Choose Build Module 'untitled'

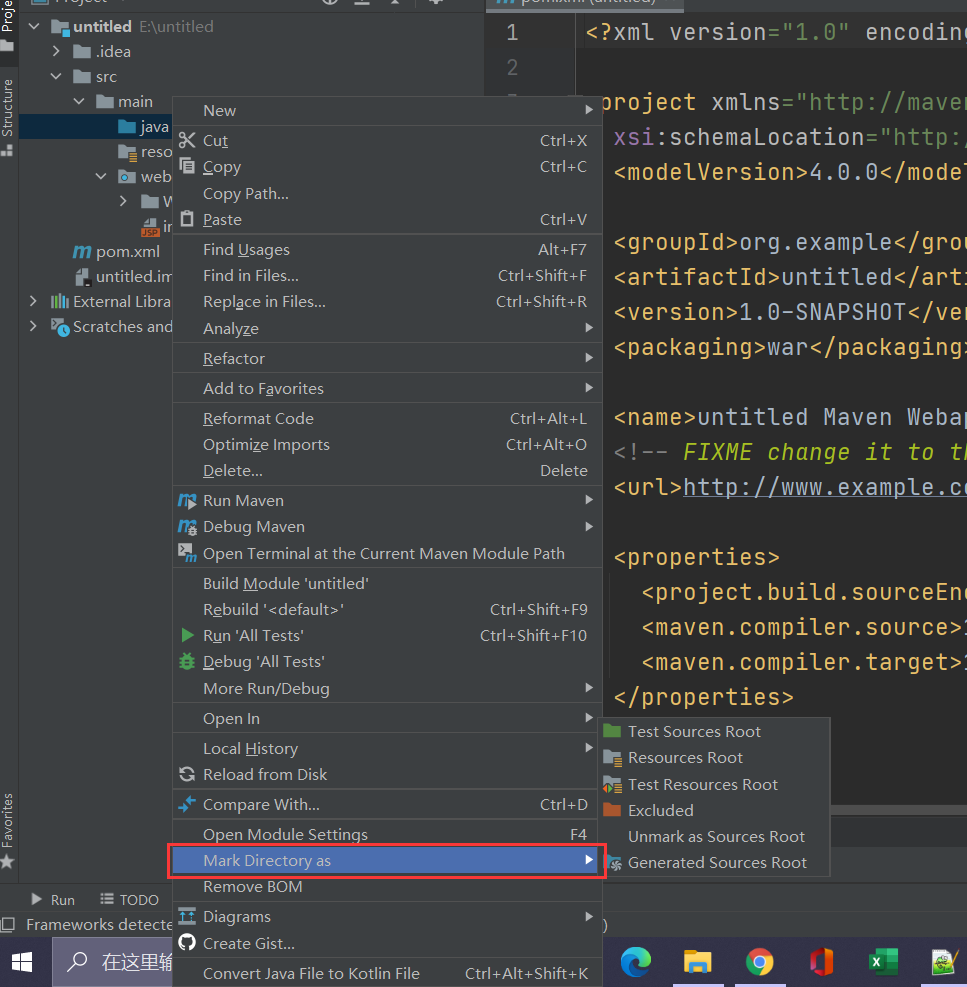tap(387, 584)
